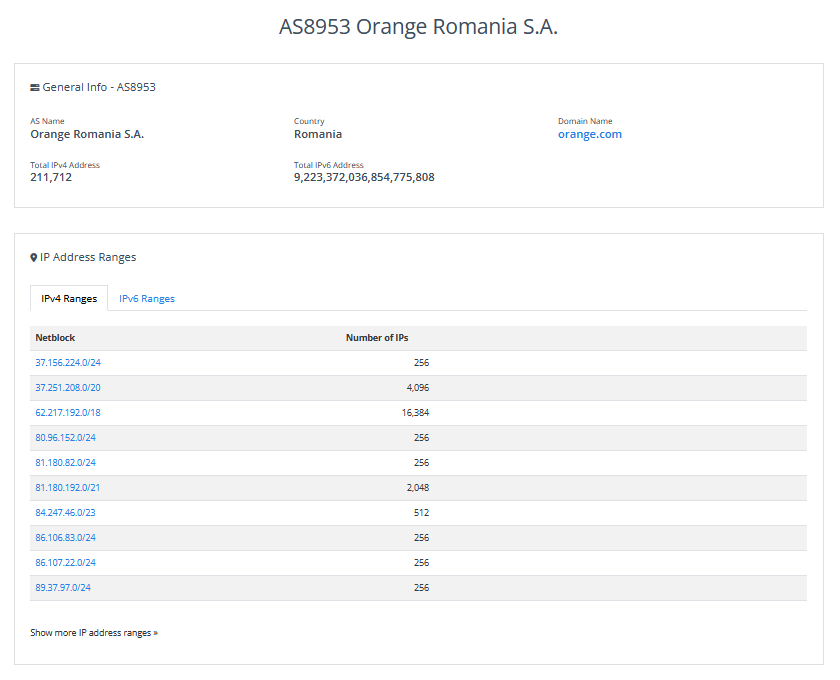840x680 pixels.
Task: Open netblock 81.180.82.0/24
Action: pos(65,463)
